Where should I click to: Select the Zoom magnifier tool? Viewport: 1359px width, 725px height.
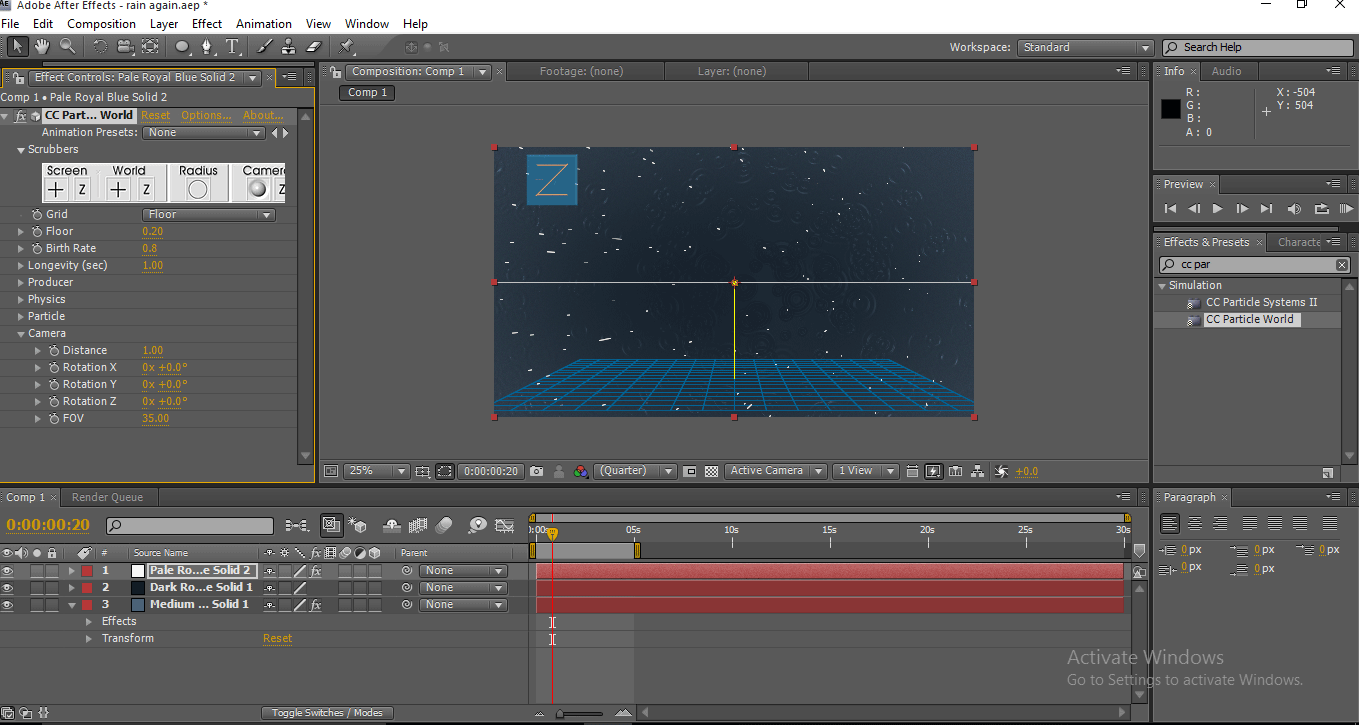[x=67, y=46]
